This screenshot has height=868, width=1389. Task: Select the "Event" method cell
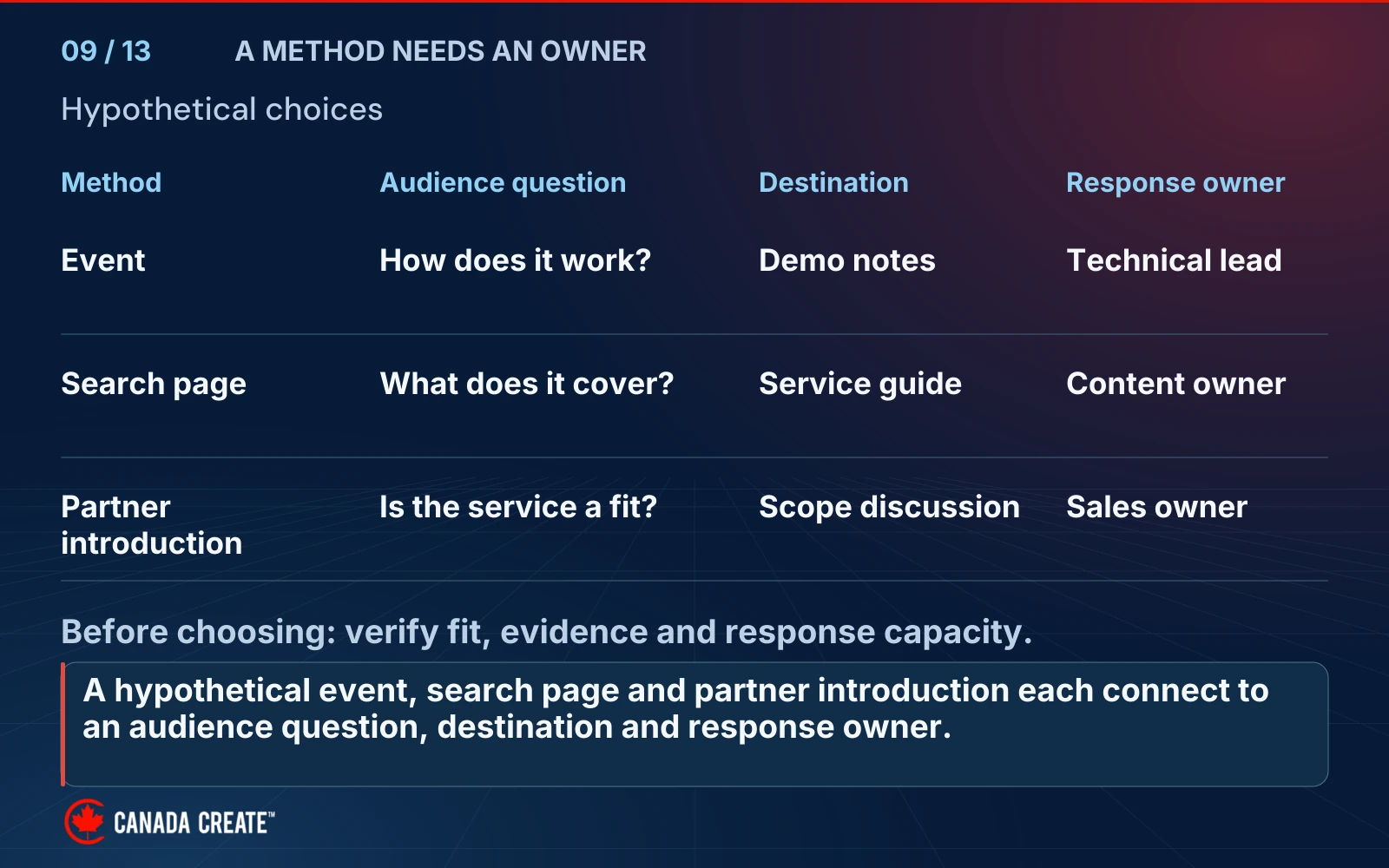pos(103,260)
